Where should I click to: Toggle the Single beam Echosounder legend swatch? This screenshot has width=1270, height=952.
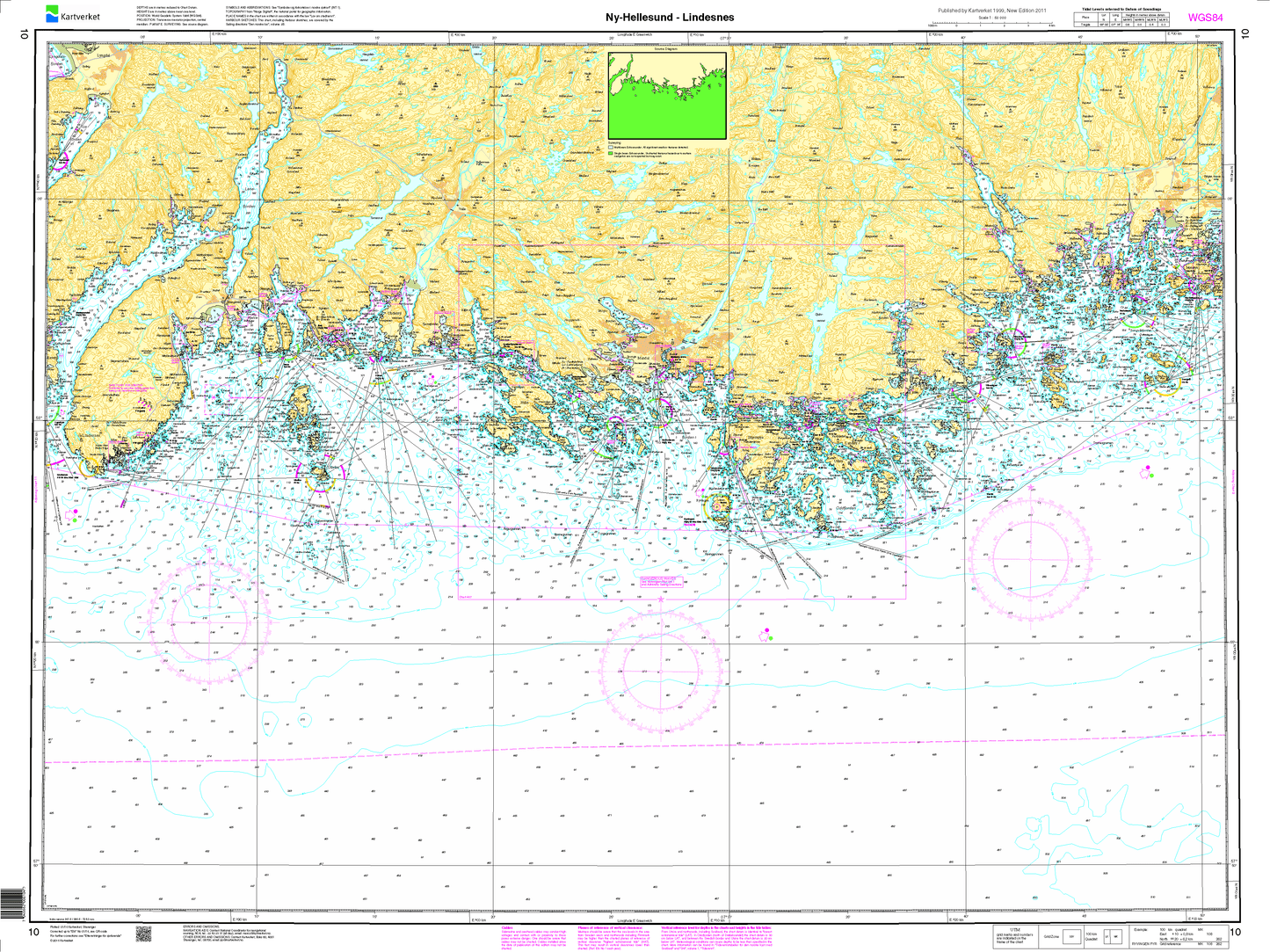610,153
